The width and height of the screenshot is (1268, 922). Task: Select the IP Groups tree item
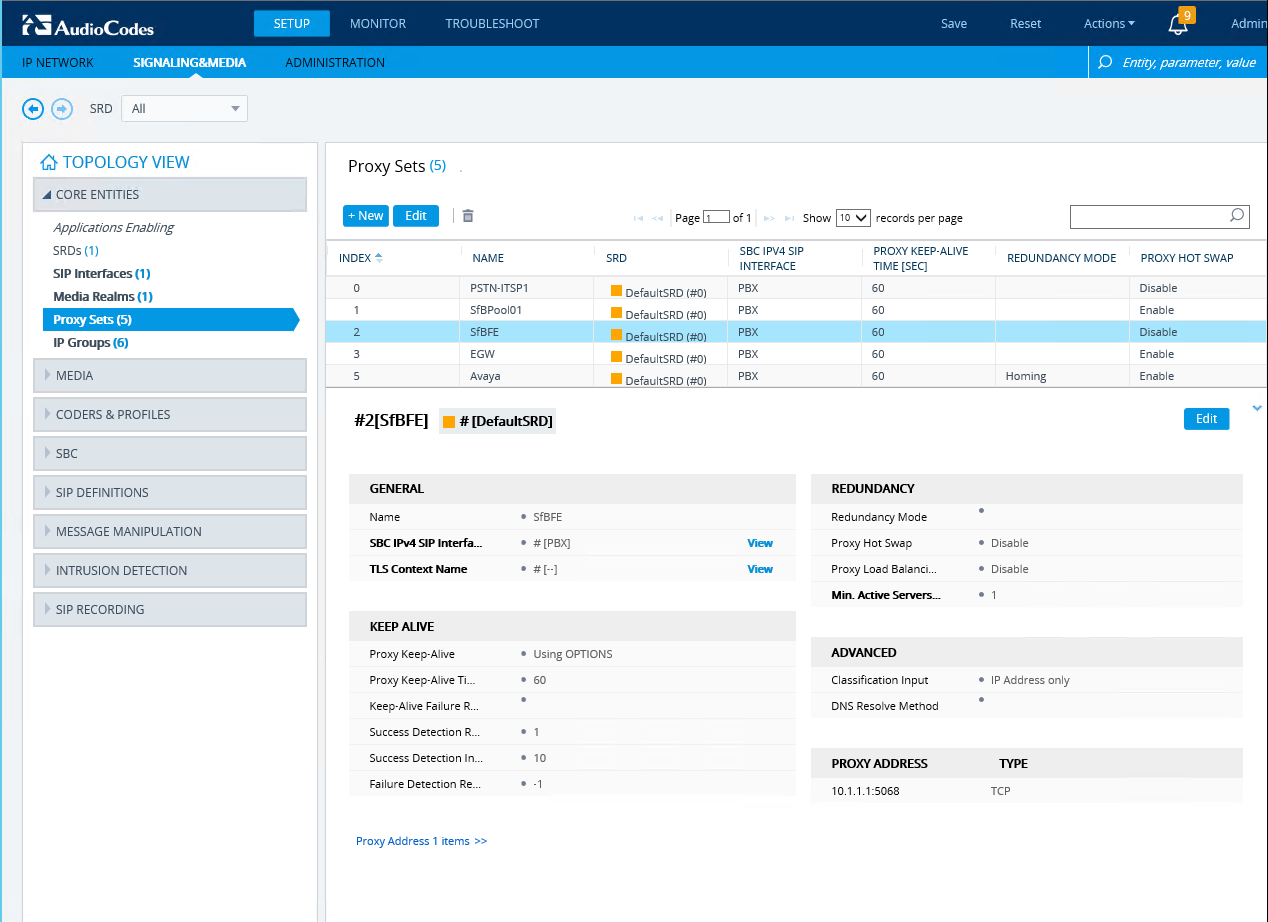click(x=90, y=343)
